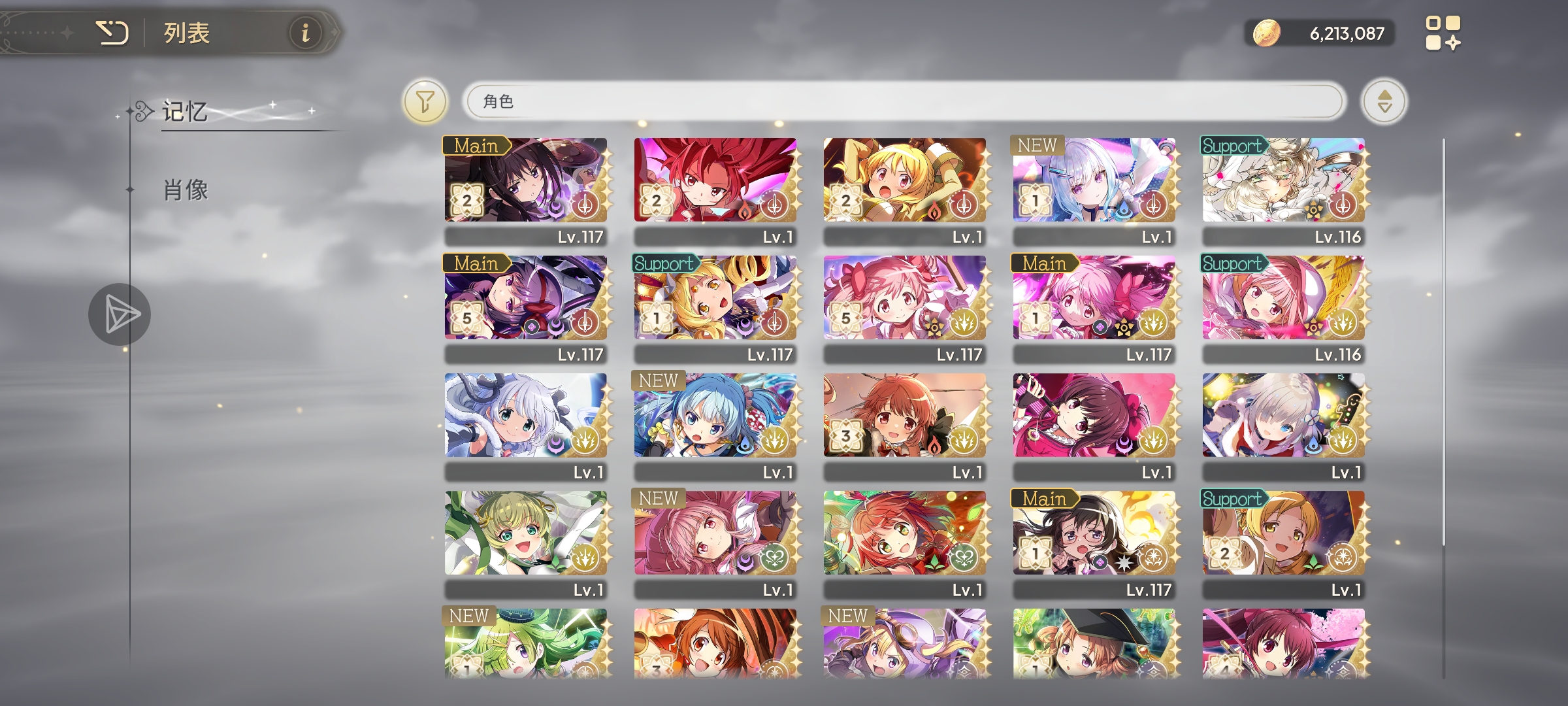1568x706 pixels.
Task: Choose the green-haired card in the fourth row
Action: click(x=526, y=544)
